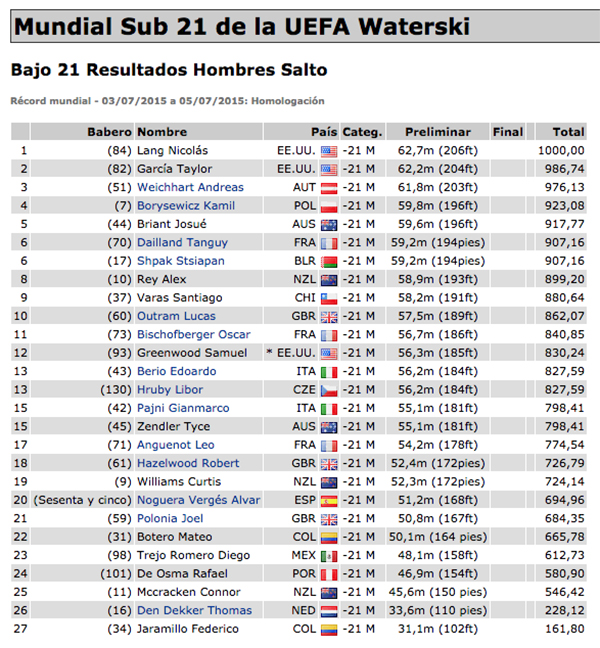Open Dailland Tanguy's profile link
The height and width of the screenshot is (648, 600).
pos(182,242)
